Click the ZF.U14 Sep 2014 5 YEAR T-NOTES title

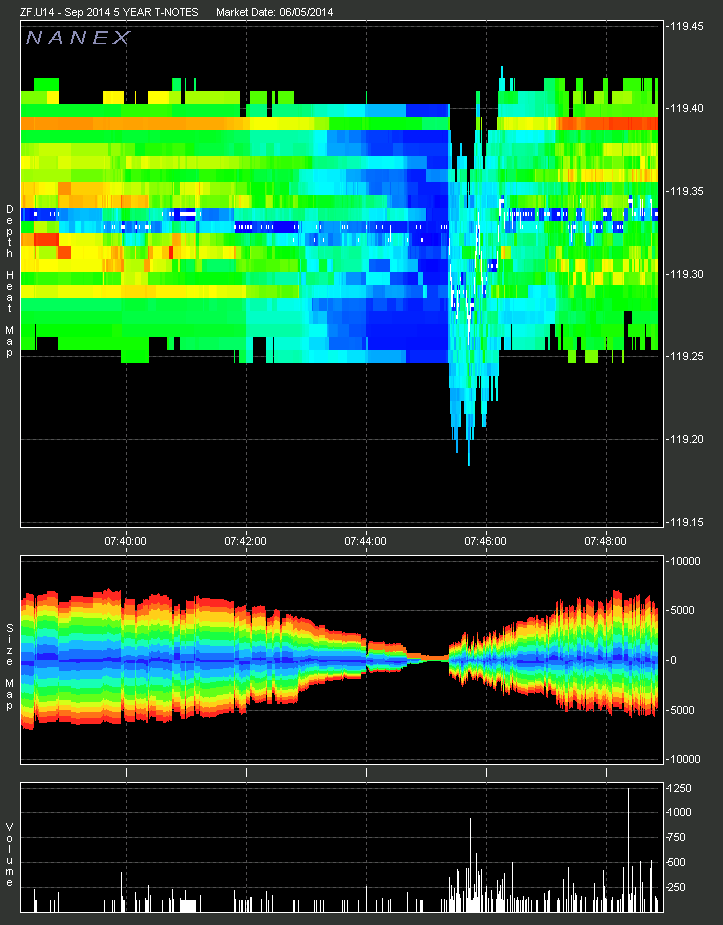click(109, 12)
